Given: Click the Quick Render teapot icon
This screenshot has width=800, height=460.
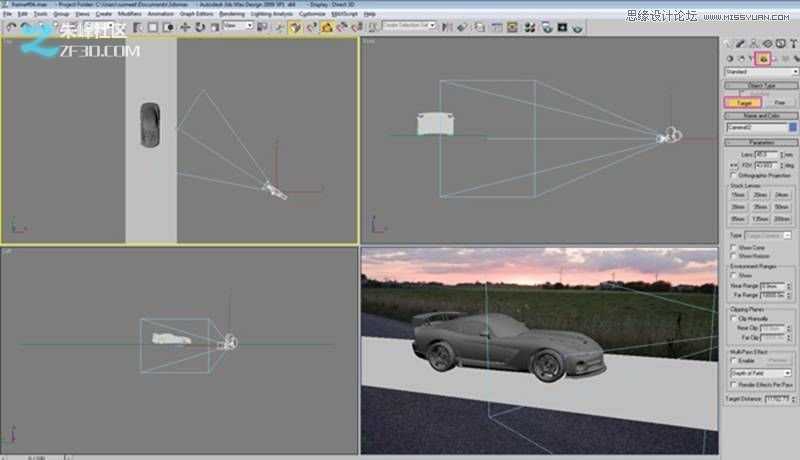Looking at the screenshot, I should coord(578,27).
